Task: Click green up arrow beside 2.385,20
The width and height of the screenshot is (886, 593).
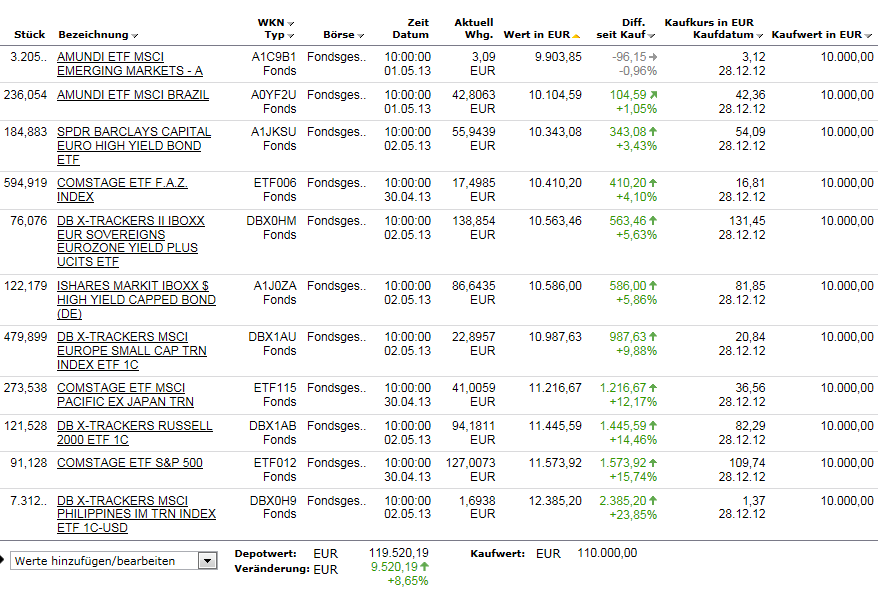Action: pyautogui.click(x=653, y=501)
